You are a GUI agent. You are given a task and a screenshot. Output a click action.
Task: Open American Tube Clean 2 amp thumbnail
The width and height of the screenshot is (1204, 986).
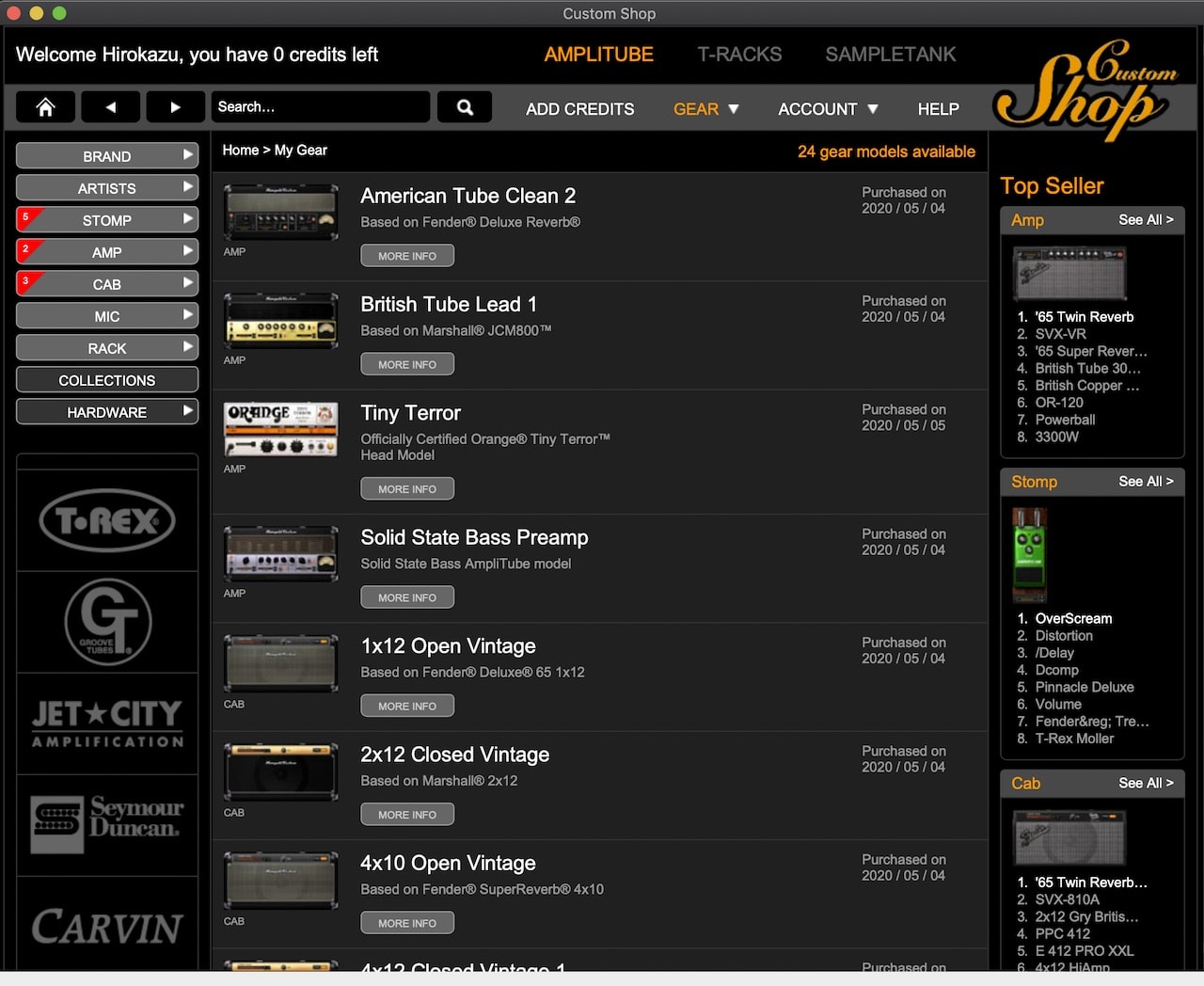(x=281, y=213)
